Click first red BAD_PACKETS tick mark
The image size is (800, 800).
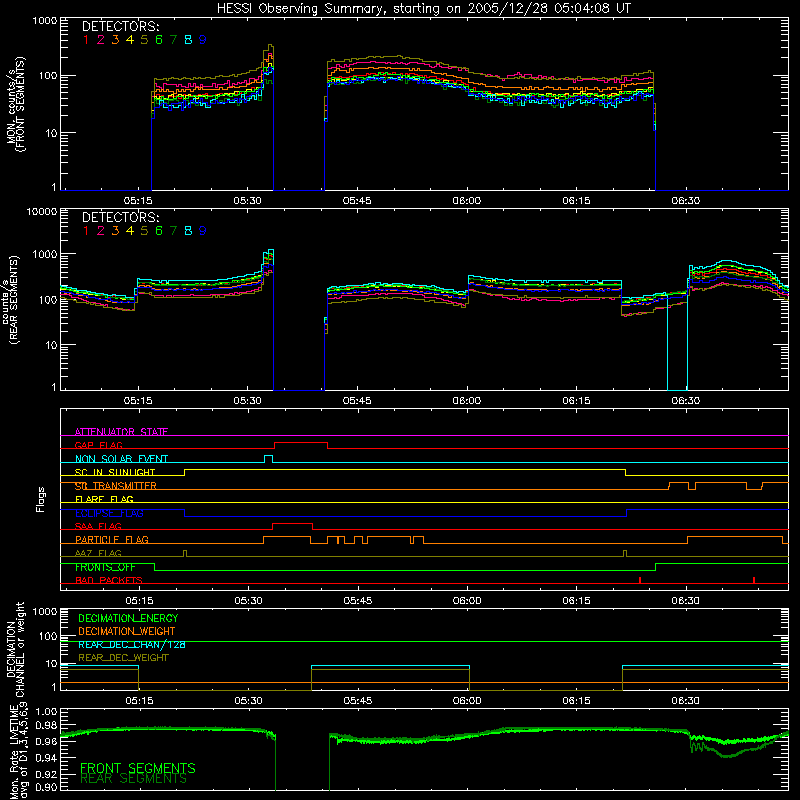640,580
